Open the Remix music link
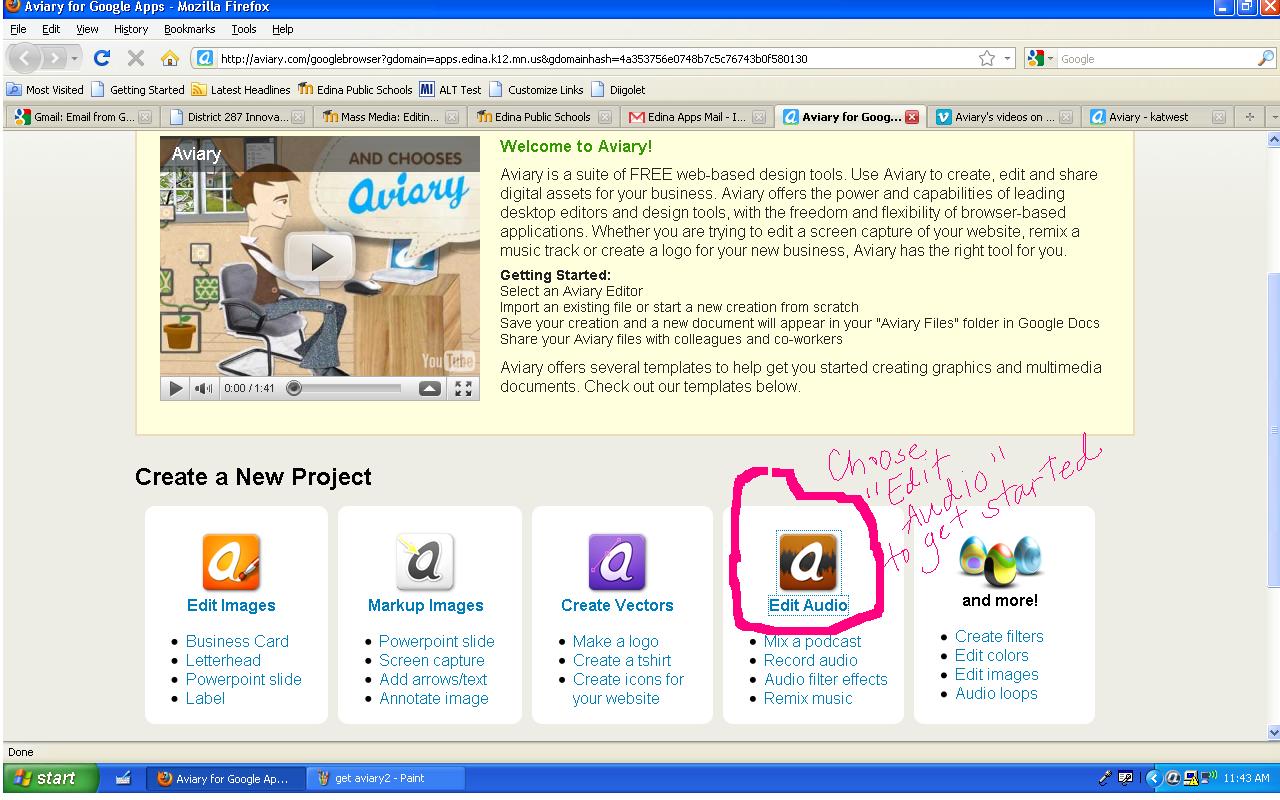The image size is (1280, 800). tap(808, 698)
